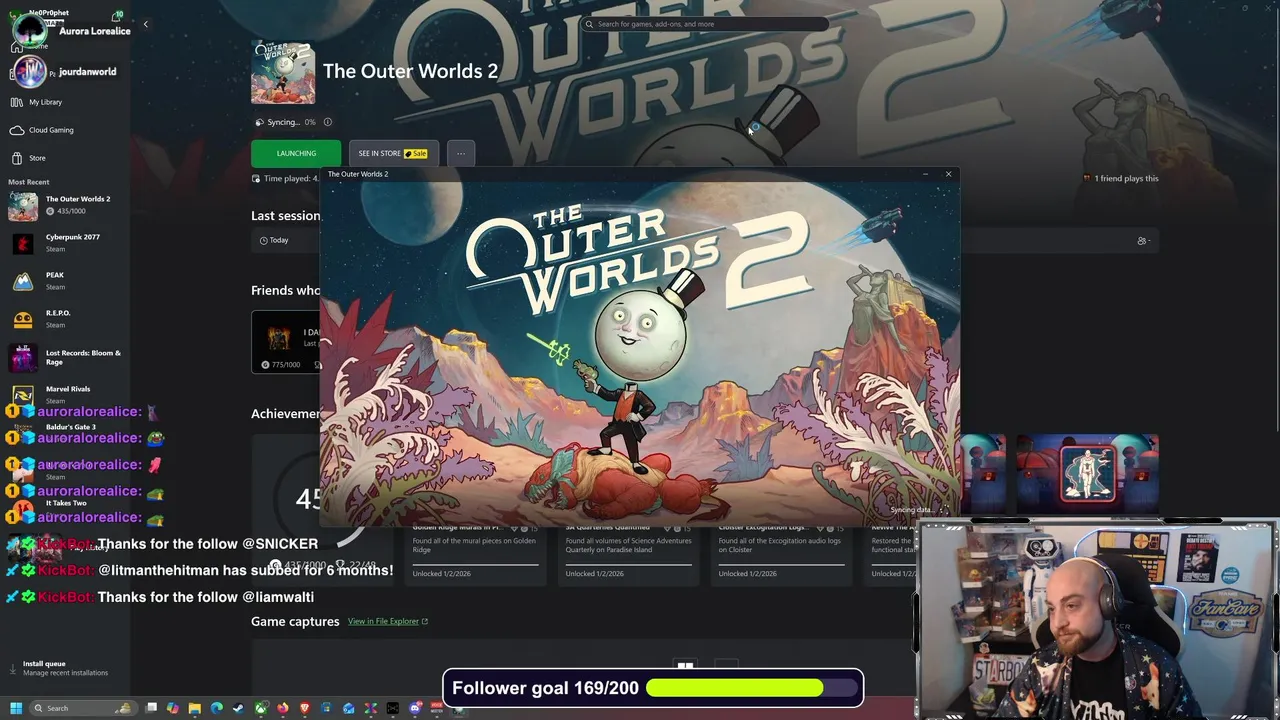
Task: Minimize The Outer Worlds 2 splash window
Action: [925, 174]
